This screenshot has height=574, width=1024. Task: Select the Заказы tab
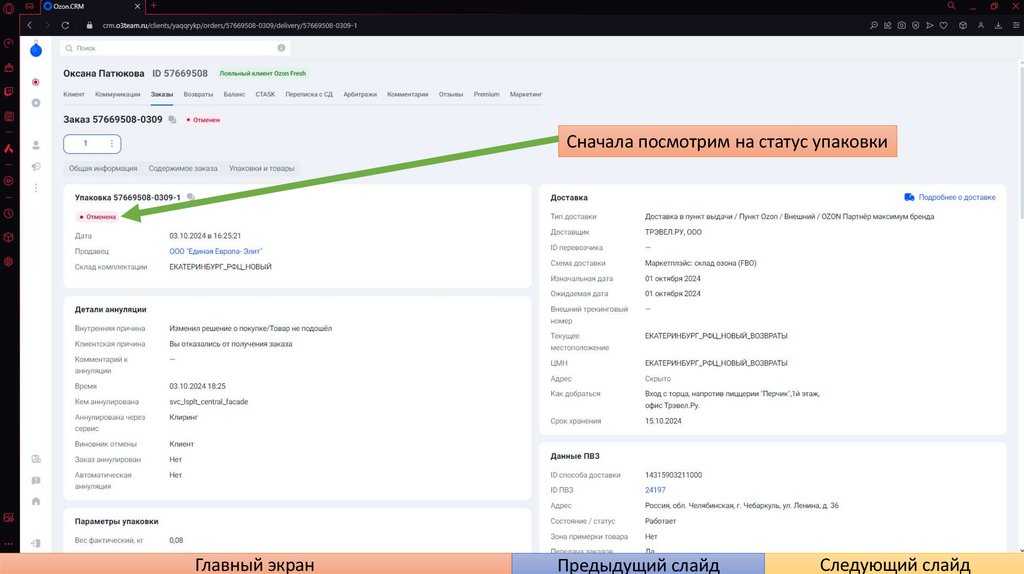pyautogui.click(x=162, y=94)
